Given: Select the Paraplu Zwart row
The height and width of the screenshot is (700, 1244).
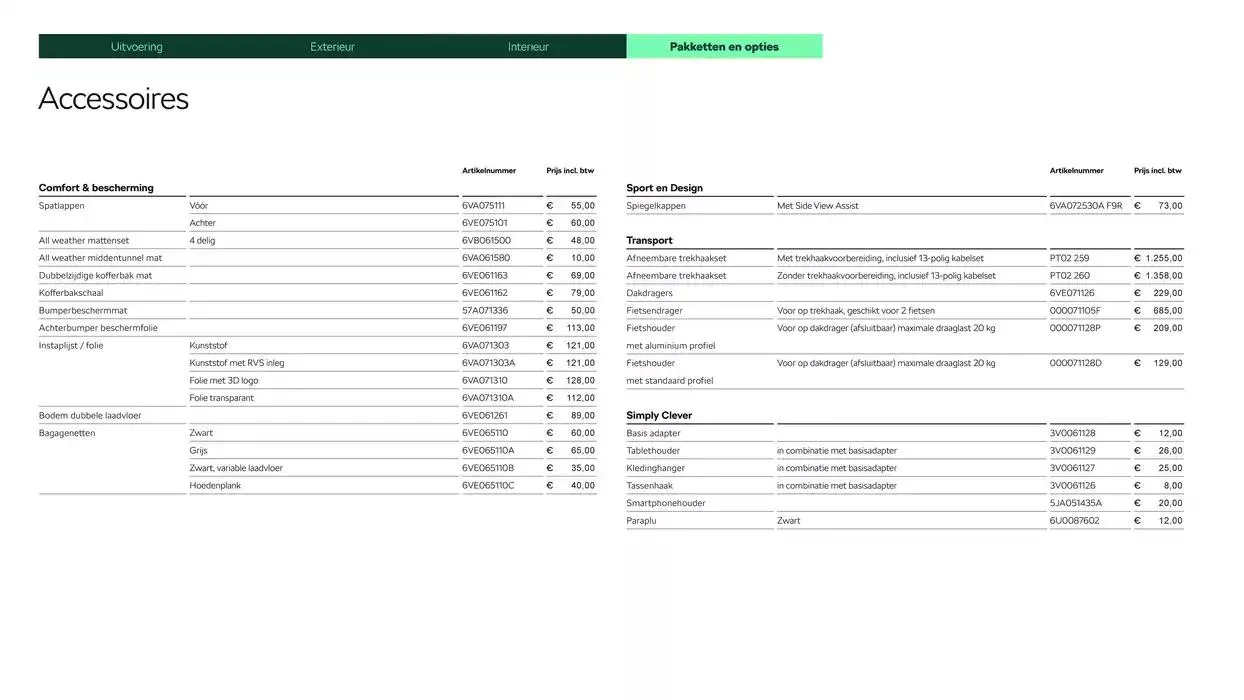Looking at the screenshot, I should [x=785, y=520].
